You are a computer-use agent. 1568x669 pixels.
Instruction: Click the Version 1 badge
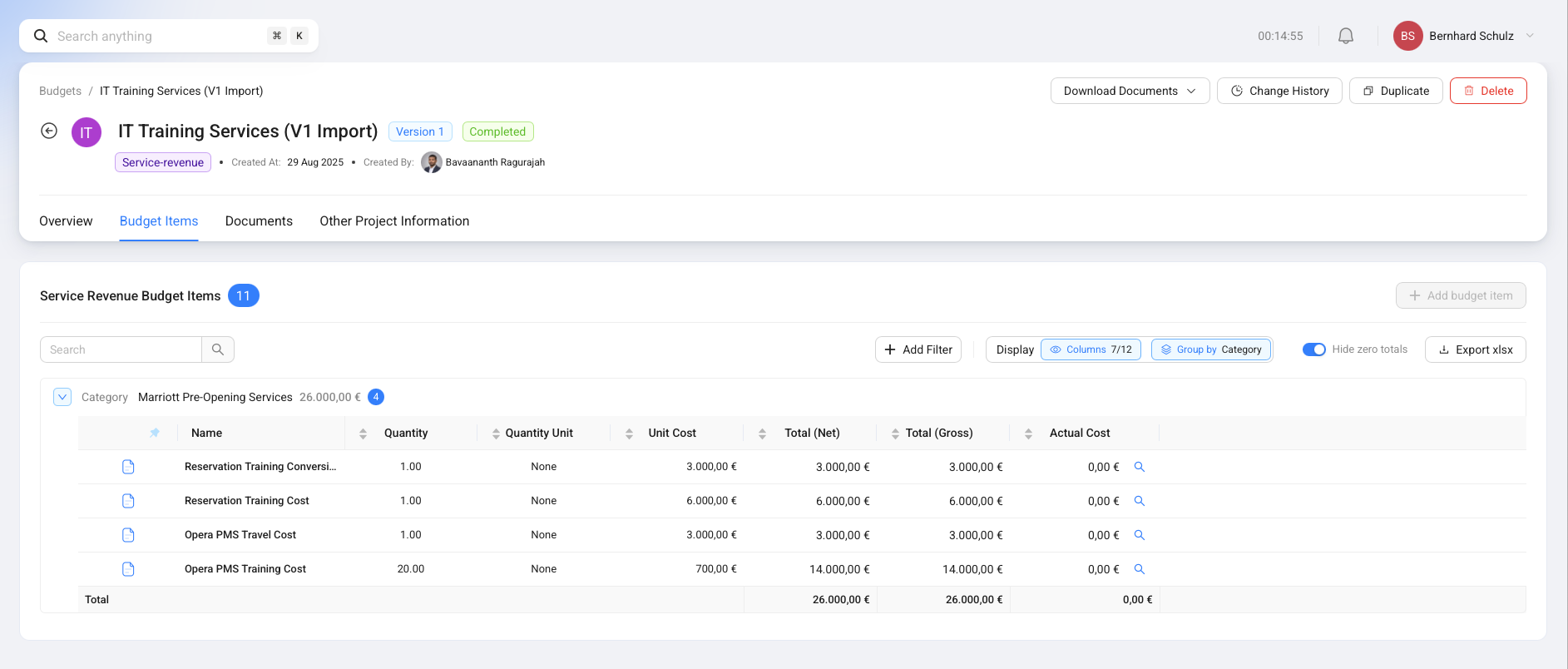pos(420,131)
